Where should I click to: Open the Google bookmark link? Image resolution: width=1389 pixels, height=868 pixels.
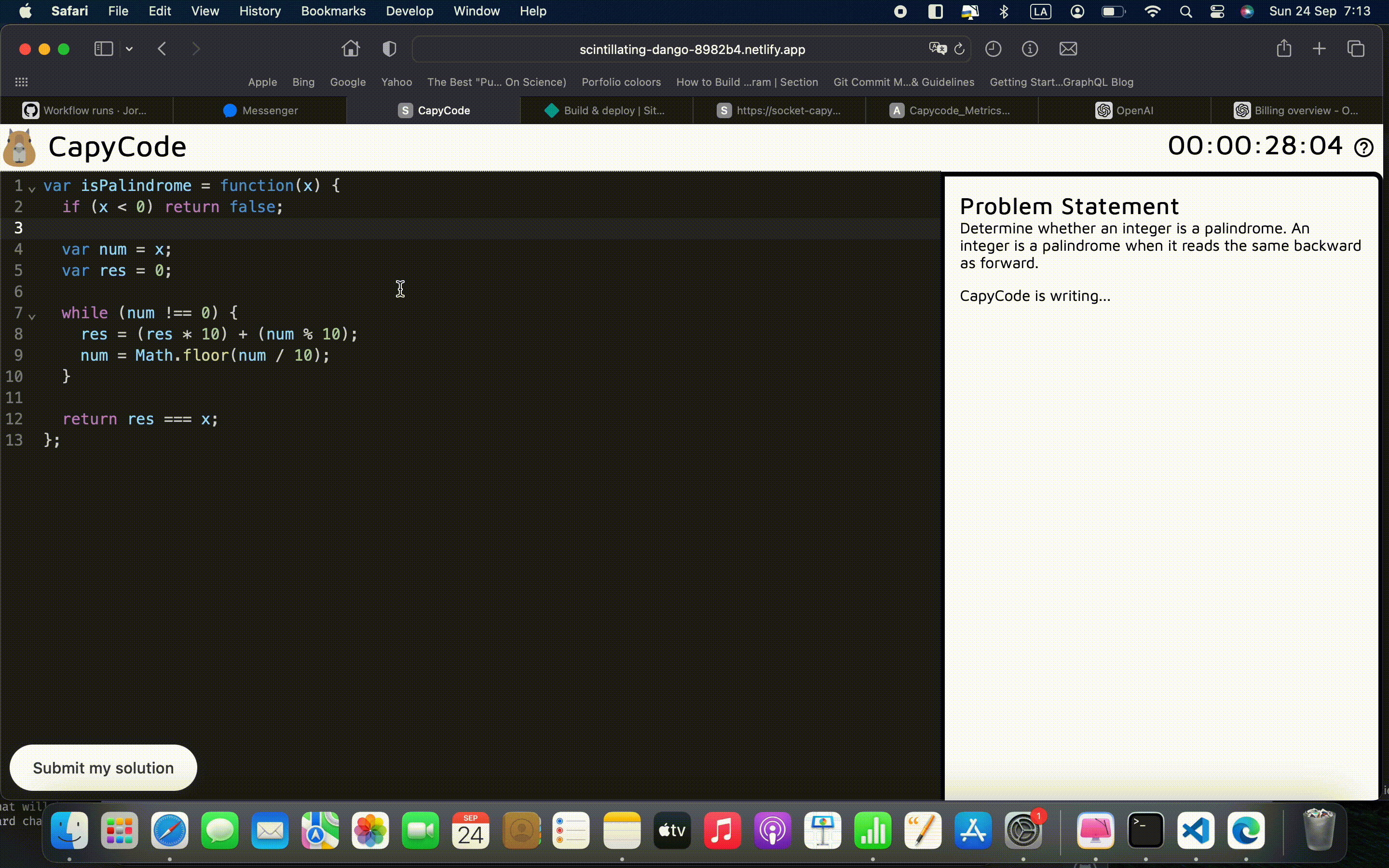(x=347, y=82)
